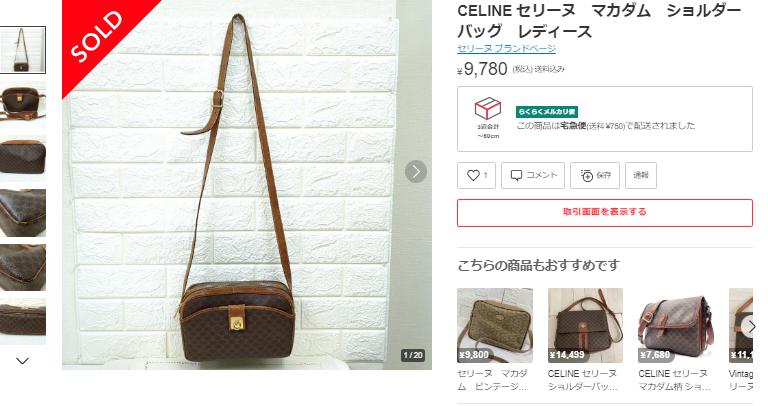Open セリーヌ ブランドページ link

506,48
